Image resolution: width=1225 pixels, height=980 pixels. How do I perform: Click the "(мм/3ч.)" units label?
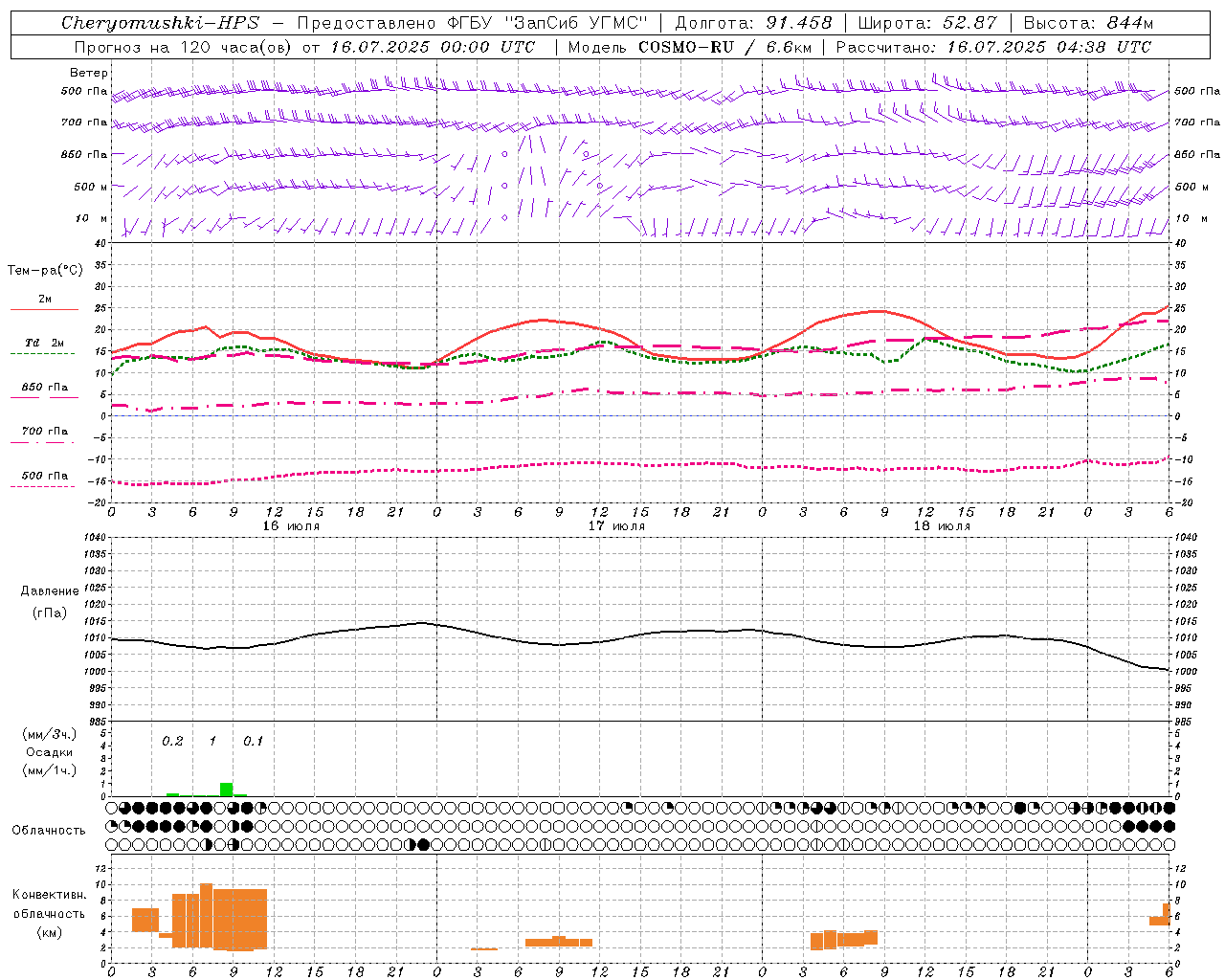coord(49,734)
